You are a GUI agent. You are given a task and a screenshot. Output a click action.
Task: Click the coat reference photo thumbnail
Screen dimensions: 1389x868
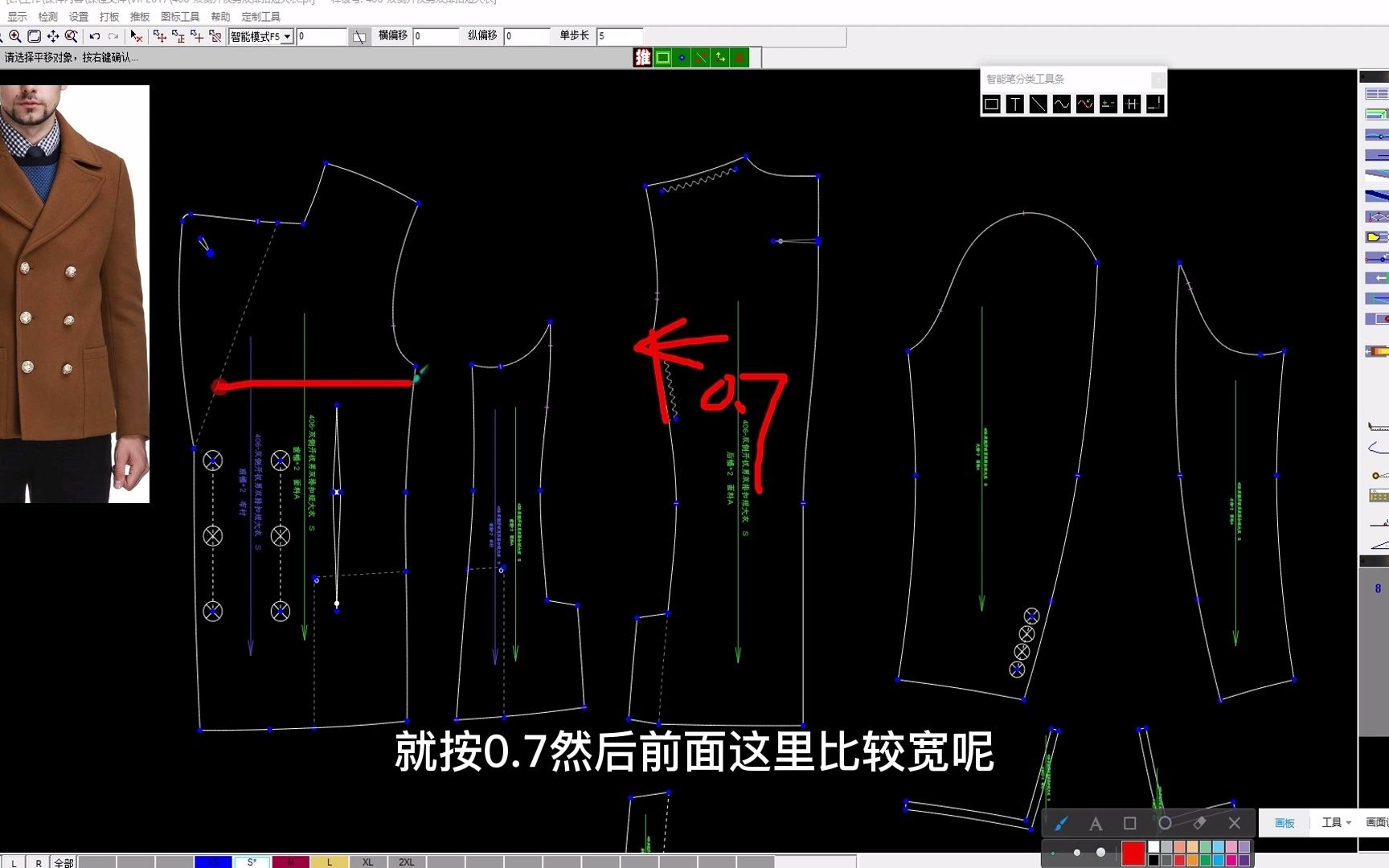click(75, 294)
